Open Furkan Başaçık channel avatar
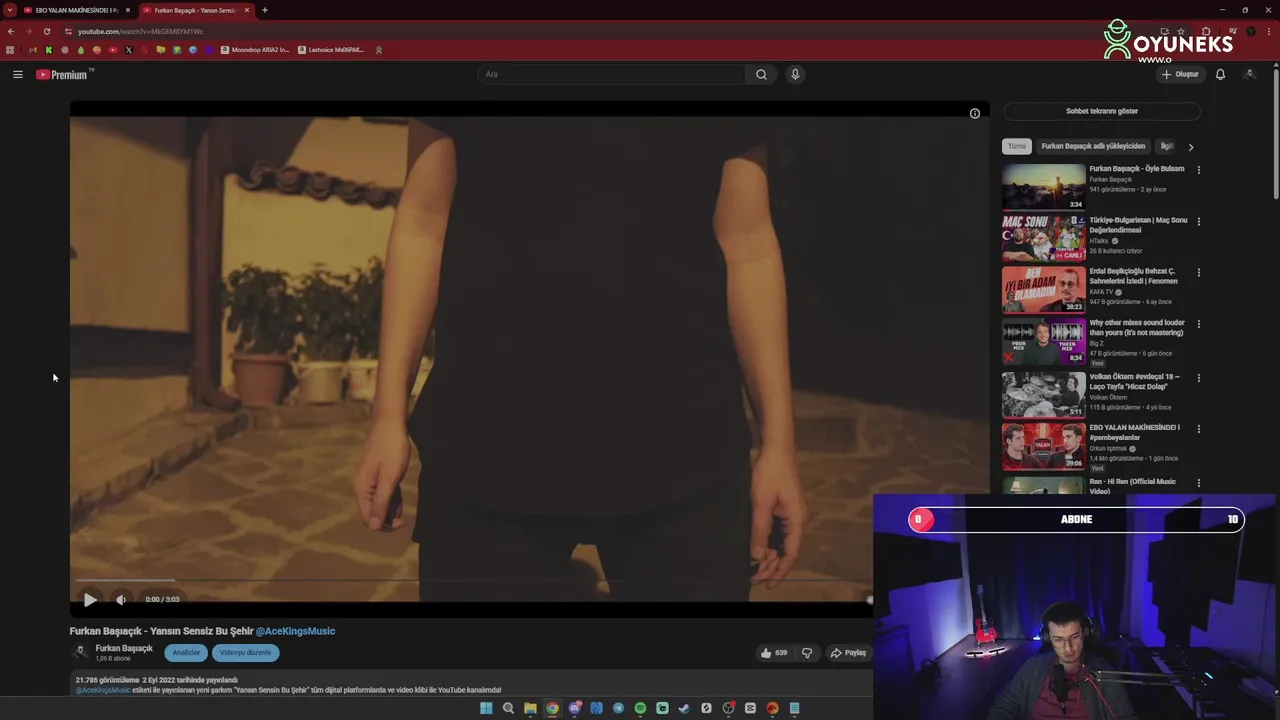Image resolution: width=1280 pixels, height=720 pixels. 80,652
